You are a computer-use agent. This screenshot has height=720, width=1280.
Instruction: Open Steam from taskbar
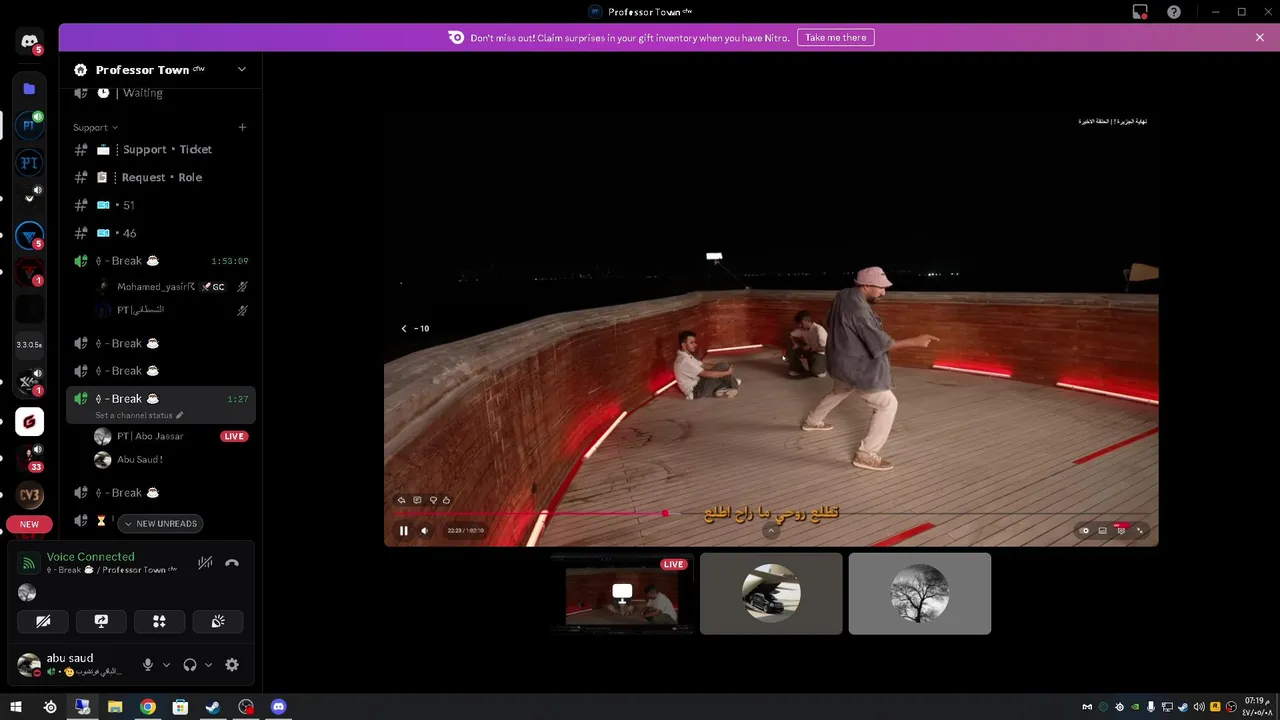pos(213,707)
